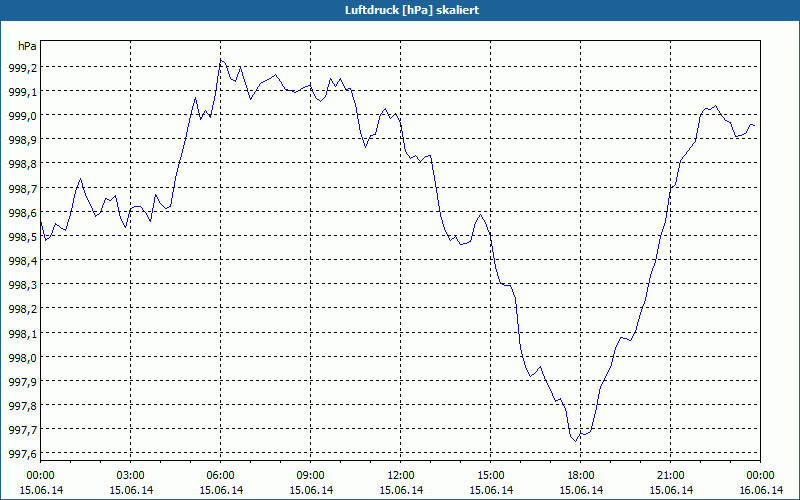Screen dimensions: 800x500
Task: Click the 00:00 time label above 16.06.14
Action: pyautogui.click(x=760, y=476)
